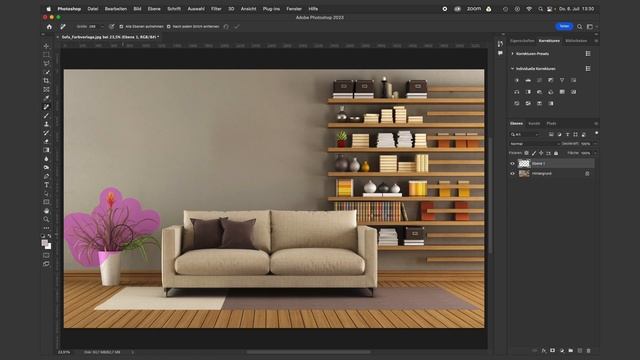640x360 pixels.
Task: Delete layer using trash icon
Action: 589,351
